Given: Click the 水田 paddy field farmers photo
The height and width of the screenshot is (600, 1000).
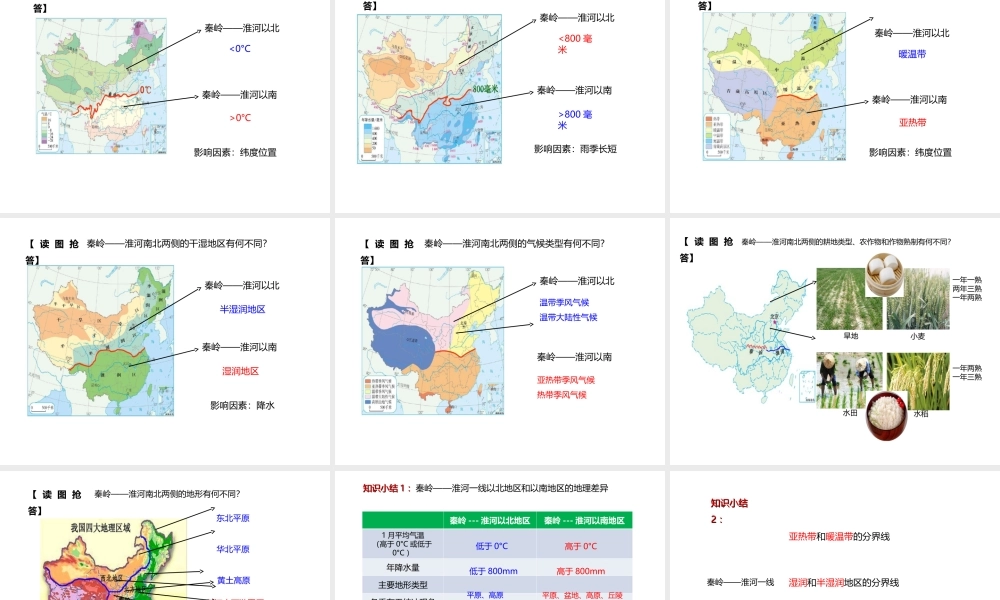Looking at the screenshot, I should coord(849,381).
